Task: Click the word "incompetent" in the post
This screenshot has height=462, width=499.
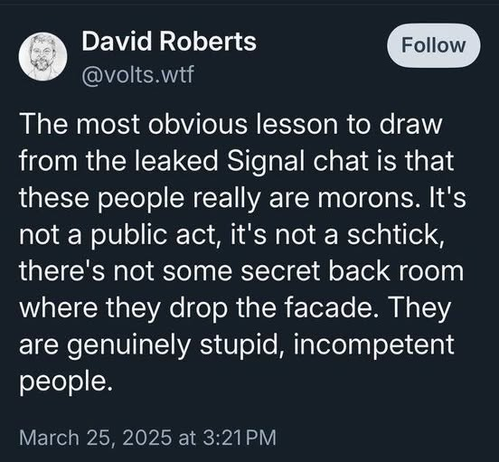Action: [x=374, y=345]
